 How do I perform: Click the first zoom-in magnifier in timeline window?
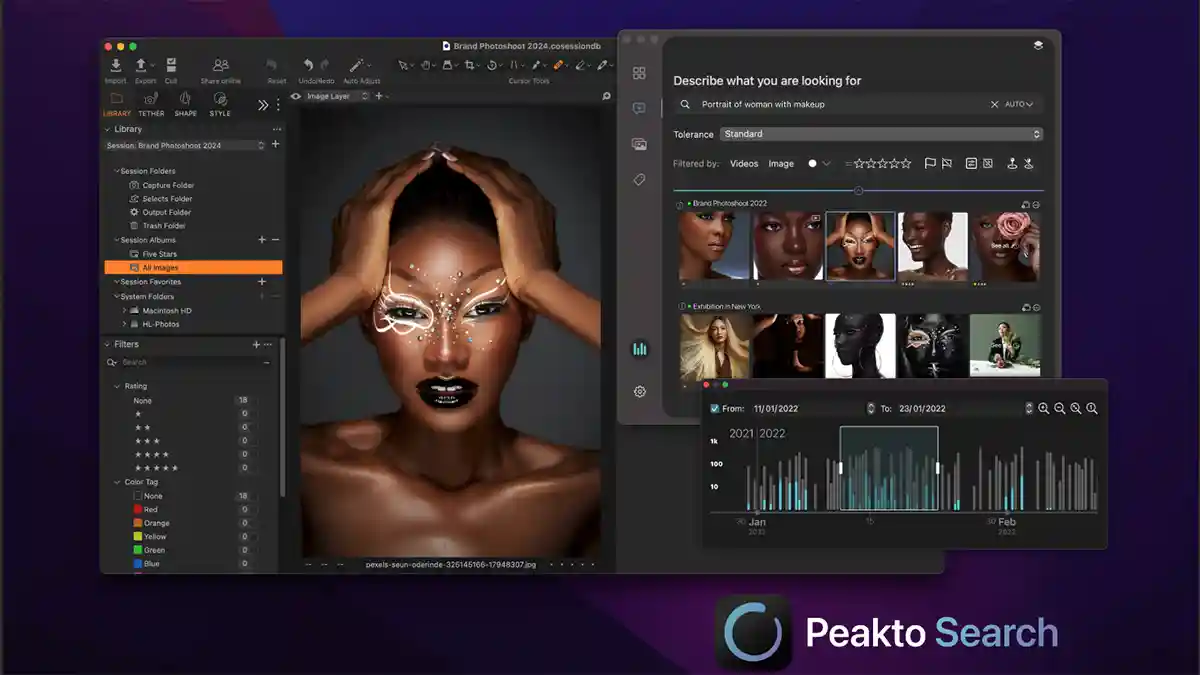pos(1044,408)
